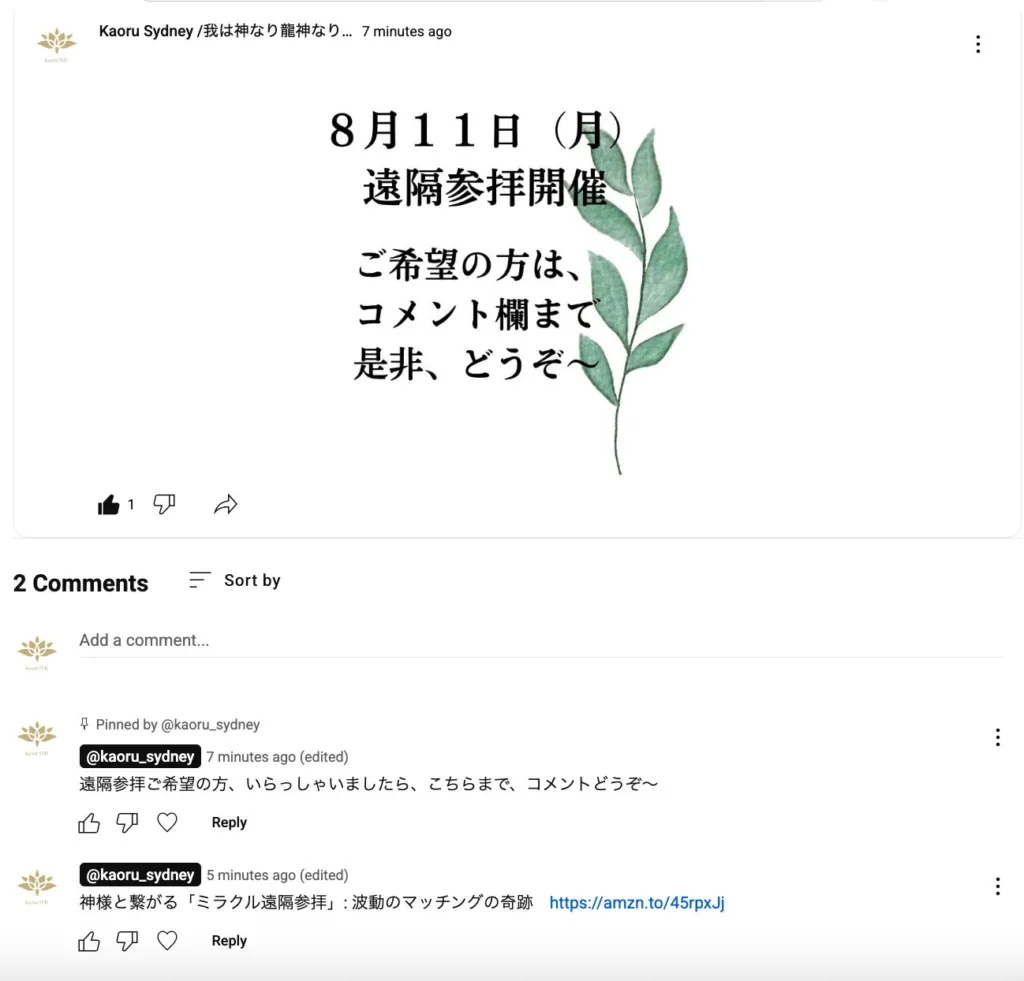The image size is (1024, 981).
Task: Dislike the 5 minutes ago comment
Action: pyautogui.click(x=127, y=941)
